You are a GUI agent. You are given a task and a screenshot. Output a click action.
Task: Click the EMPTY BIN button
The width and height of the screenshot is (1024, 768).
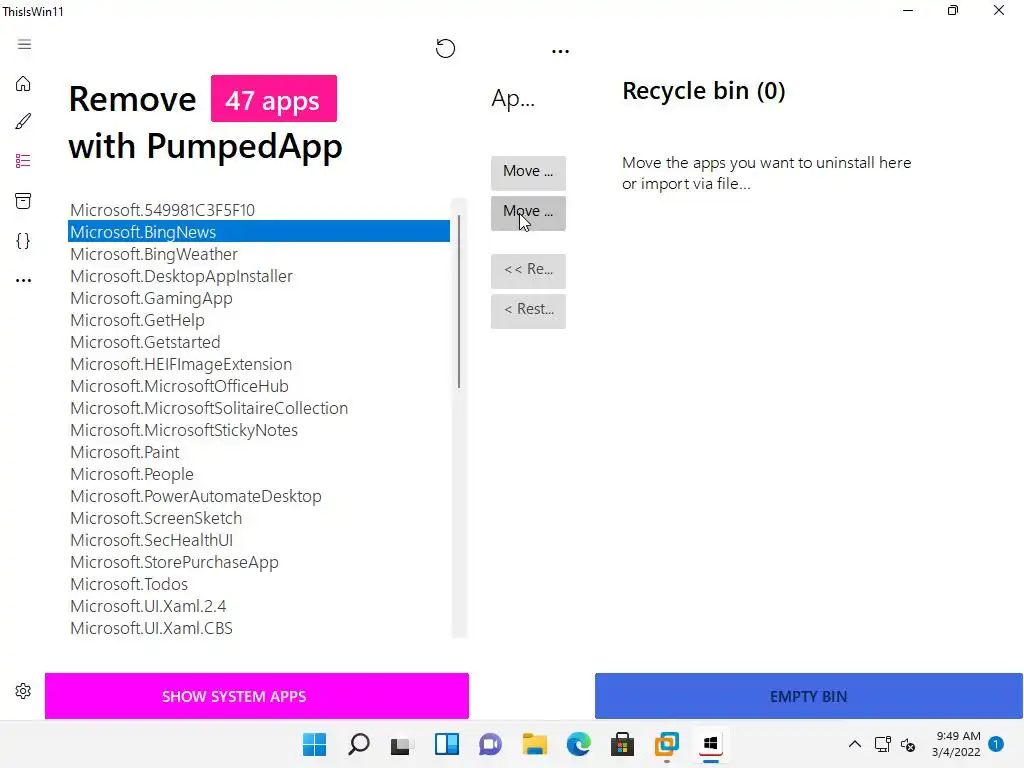coord(808,696)
